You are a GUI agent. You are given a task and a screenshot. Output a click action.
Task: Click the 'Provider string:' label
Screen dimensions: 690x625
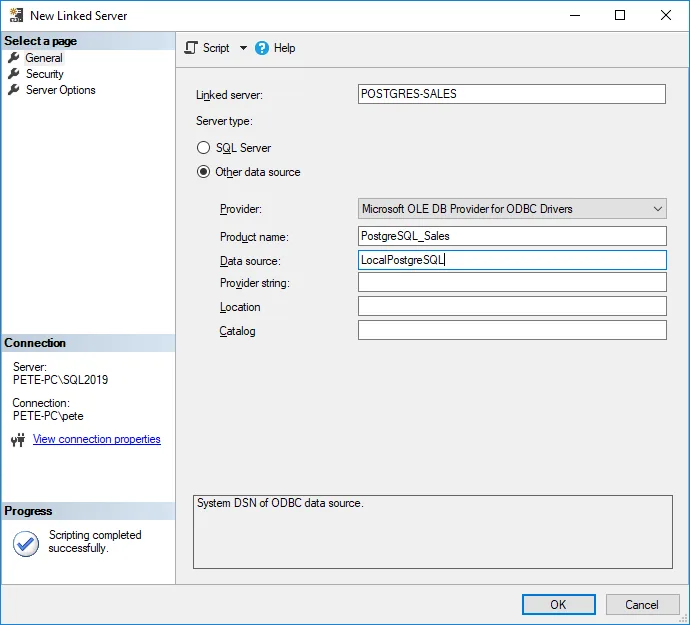[255, 283]
